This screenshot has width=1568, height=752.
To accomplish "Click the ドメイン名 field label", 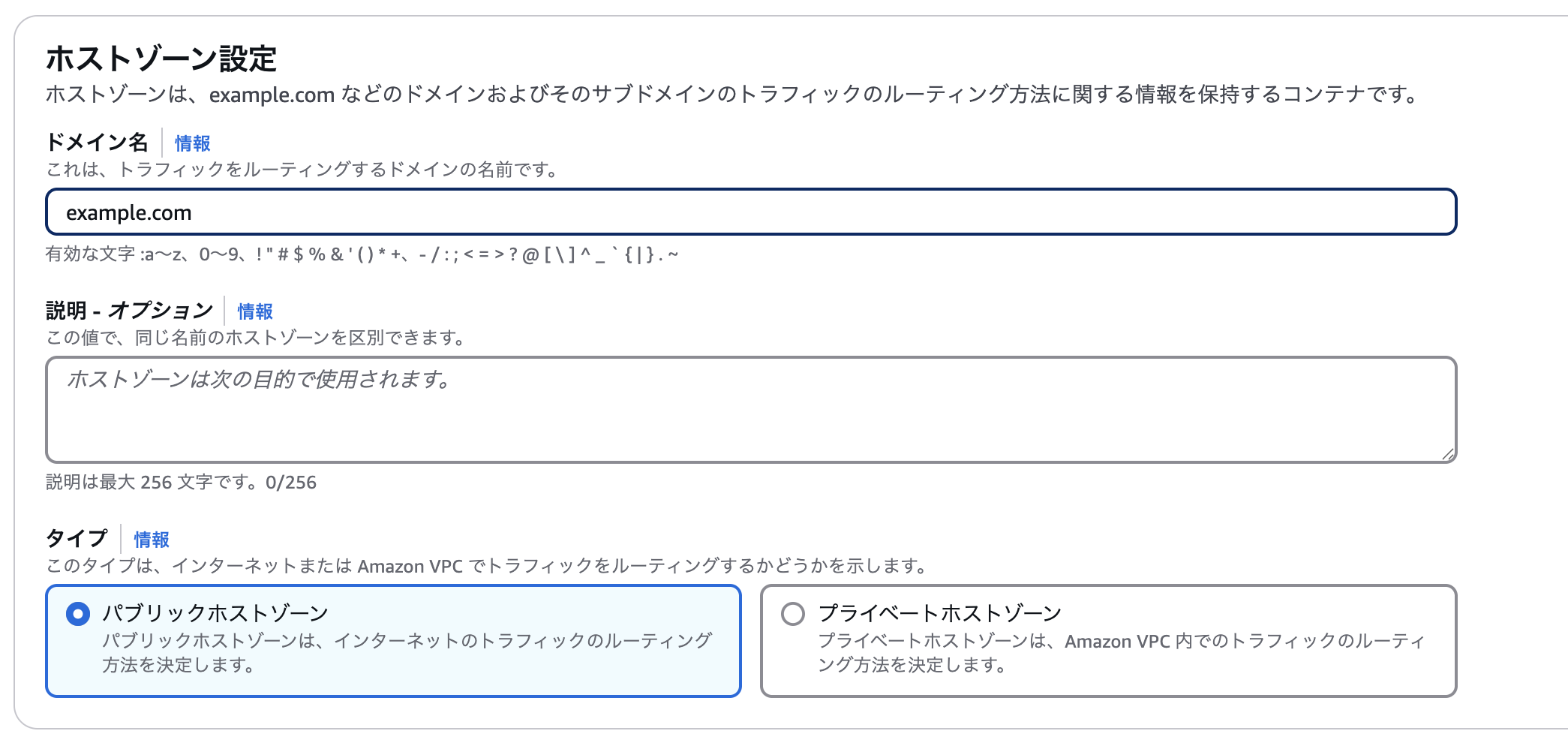I will [97, 142].
